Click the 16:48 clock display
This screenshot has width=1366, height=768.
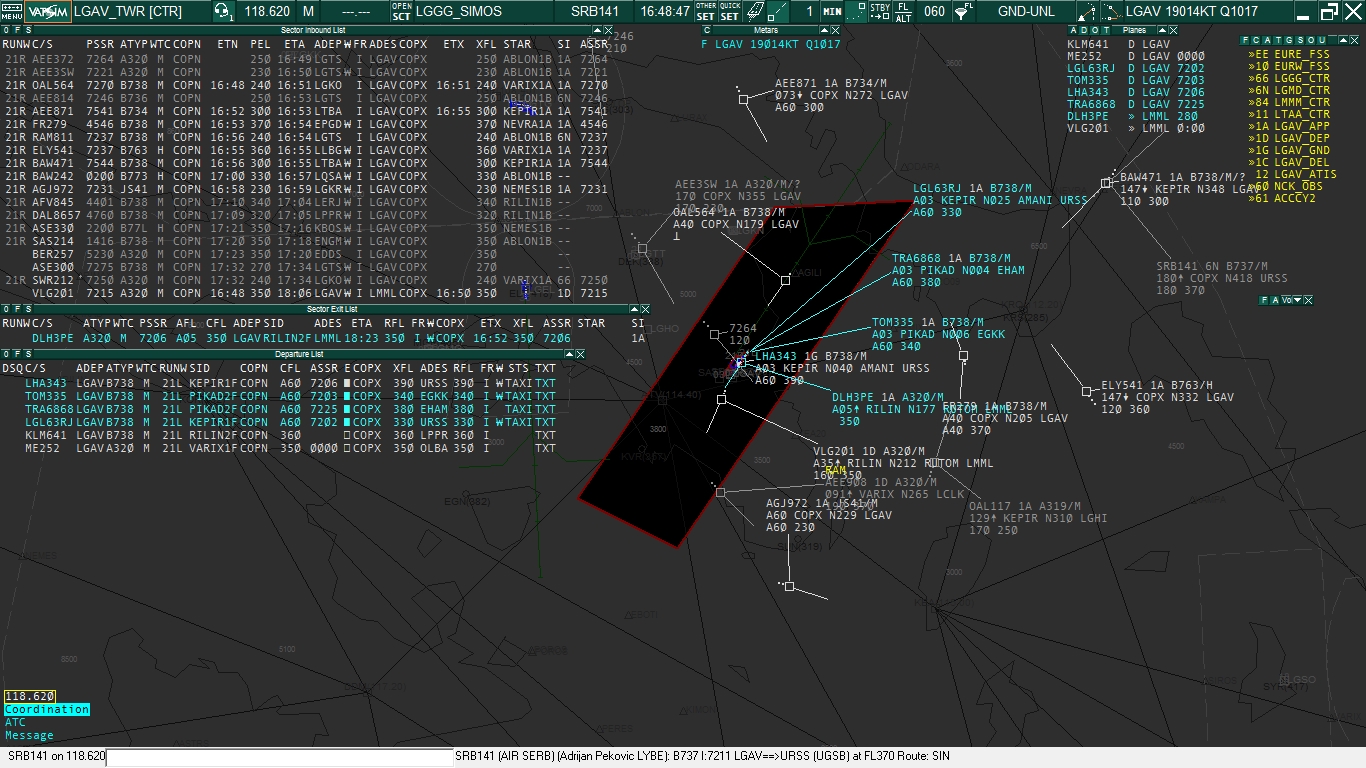[x=666, y=12]
